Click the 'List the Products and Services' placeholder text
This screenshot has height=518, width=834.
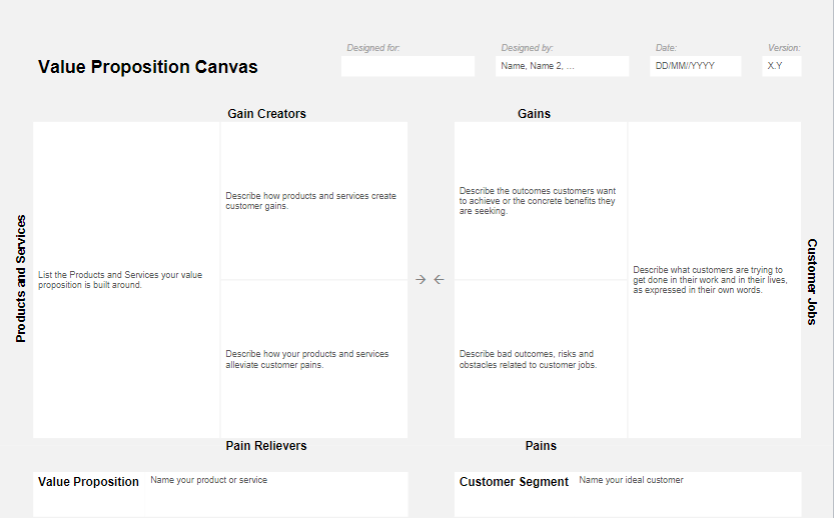(x=120, y=280)
